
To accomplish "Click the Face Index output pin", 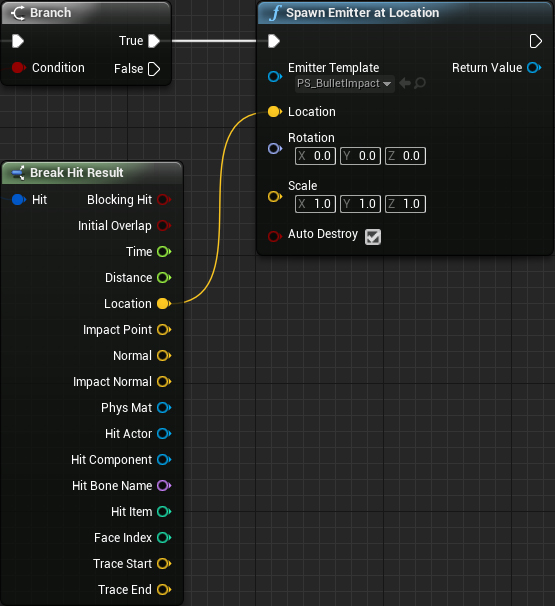I will [164, 538].
